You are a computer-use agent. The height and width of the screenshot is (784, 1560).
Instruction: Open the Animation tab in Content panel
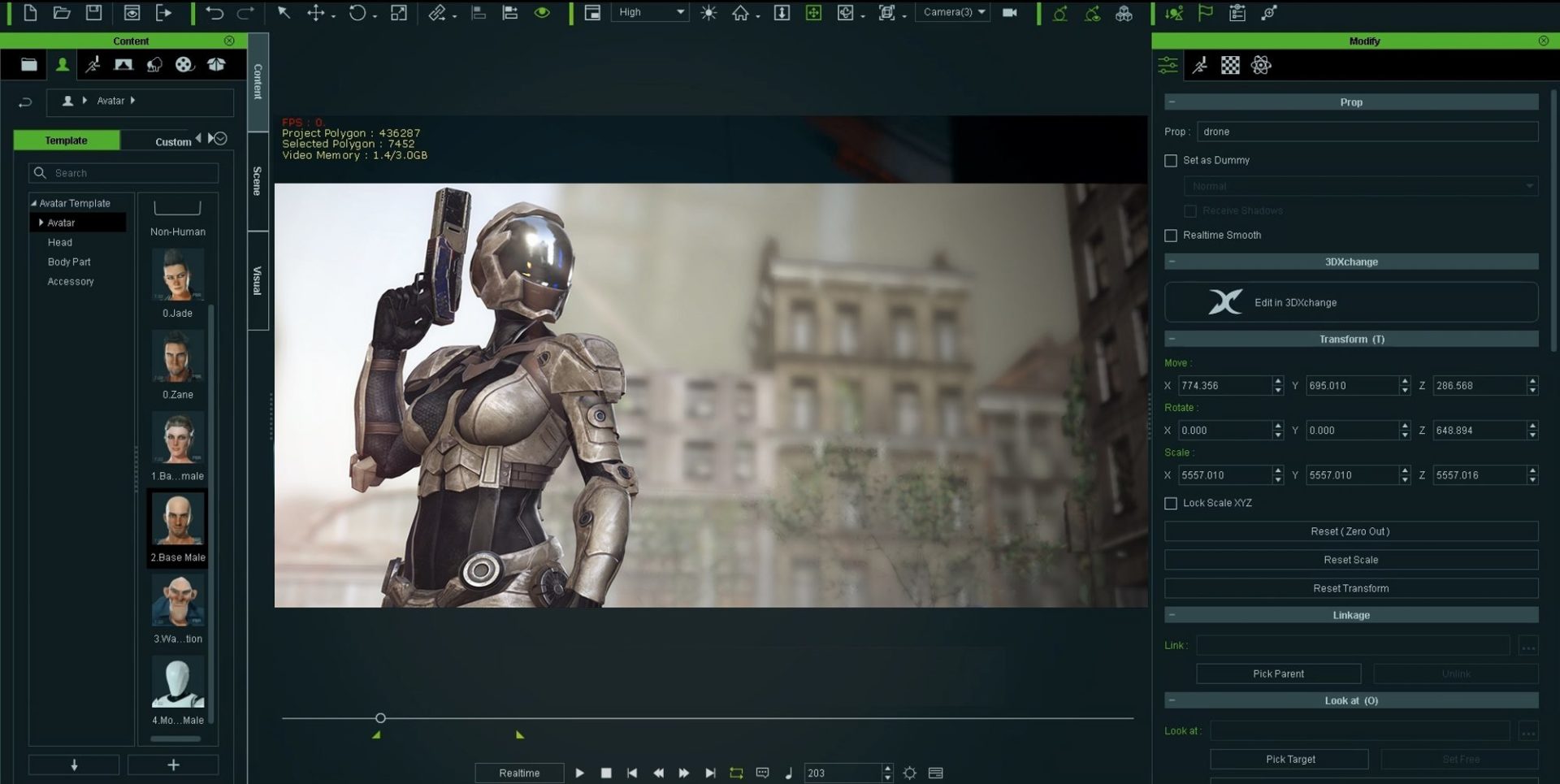pyautogui.click(x=93, y=65)
